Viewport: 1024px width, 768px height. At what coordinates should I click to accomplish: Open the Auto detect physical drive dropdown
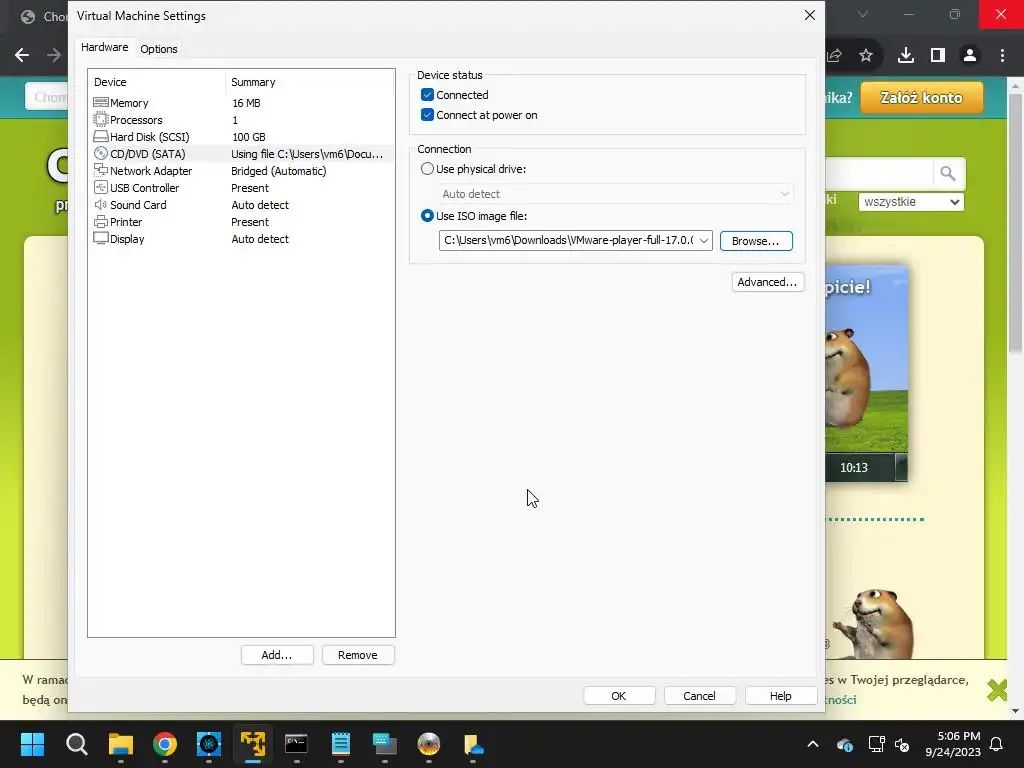[616, 194]
